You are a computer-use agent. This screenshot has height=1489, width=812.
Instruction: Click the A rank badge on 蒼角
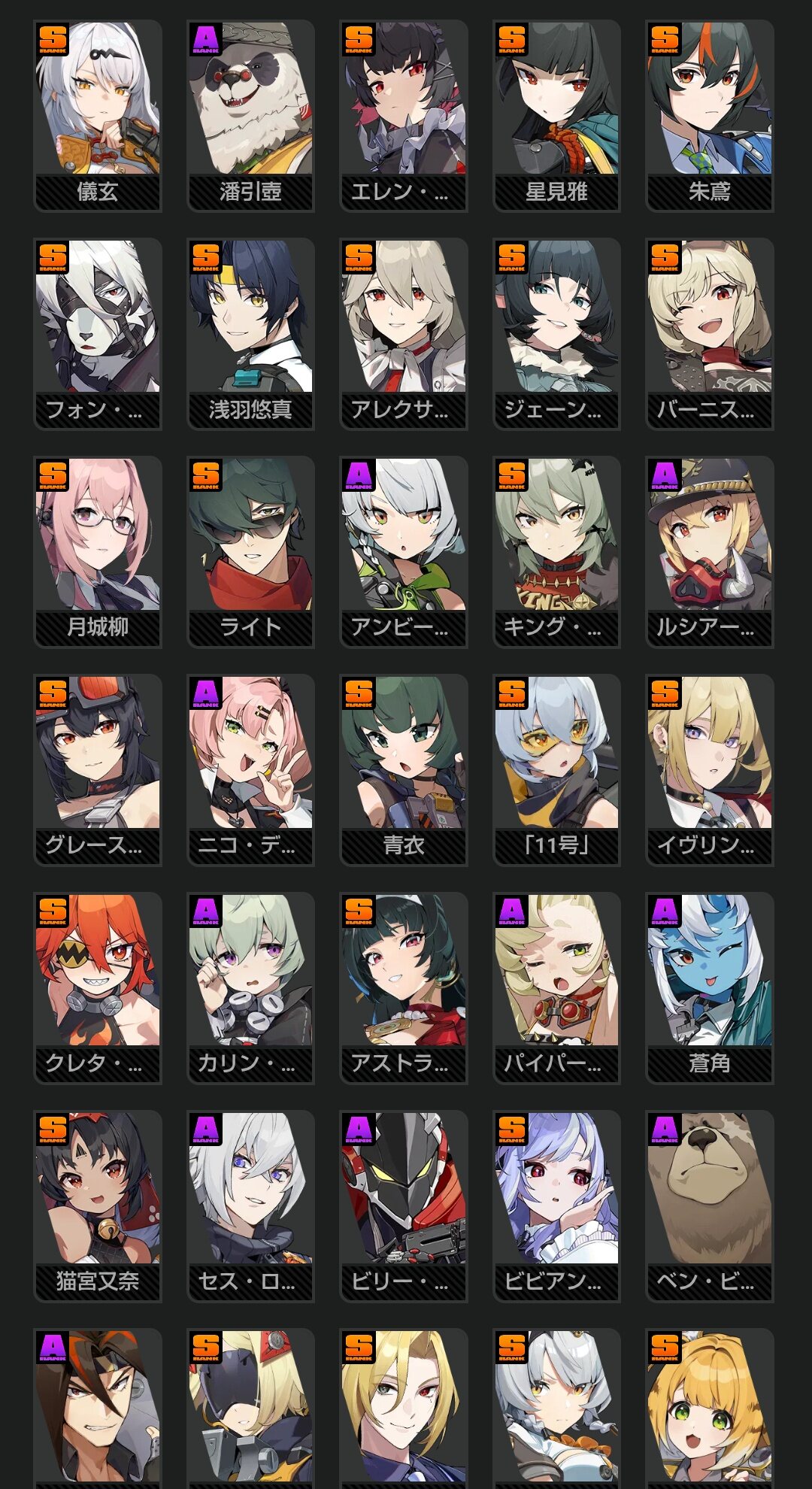[x=665, y=912]
